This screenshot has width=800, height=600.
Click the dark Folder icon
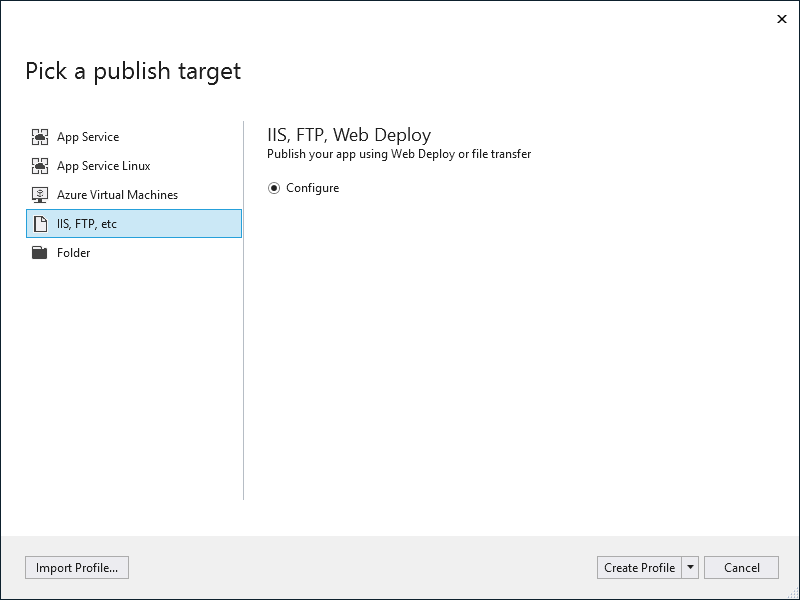click(40, 253)
